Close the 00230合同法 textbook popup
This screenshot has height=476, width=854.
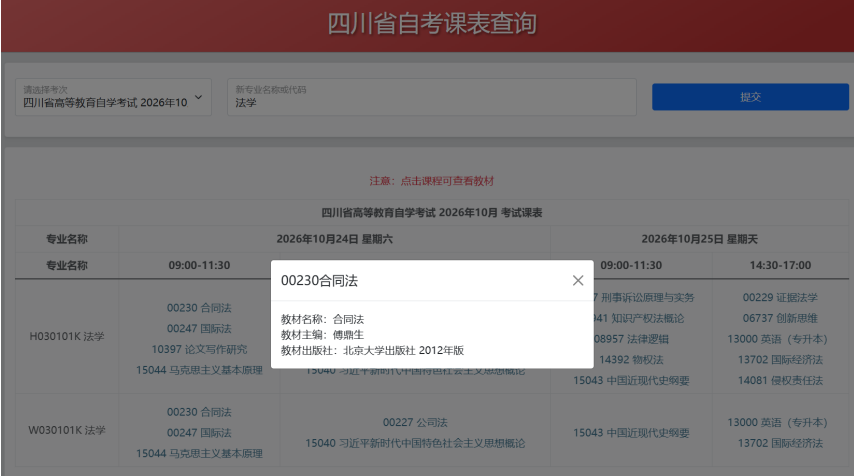578,280
